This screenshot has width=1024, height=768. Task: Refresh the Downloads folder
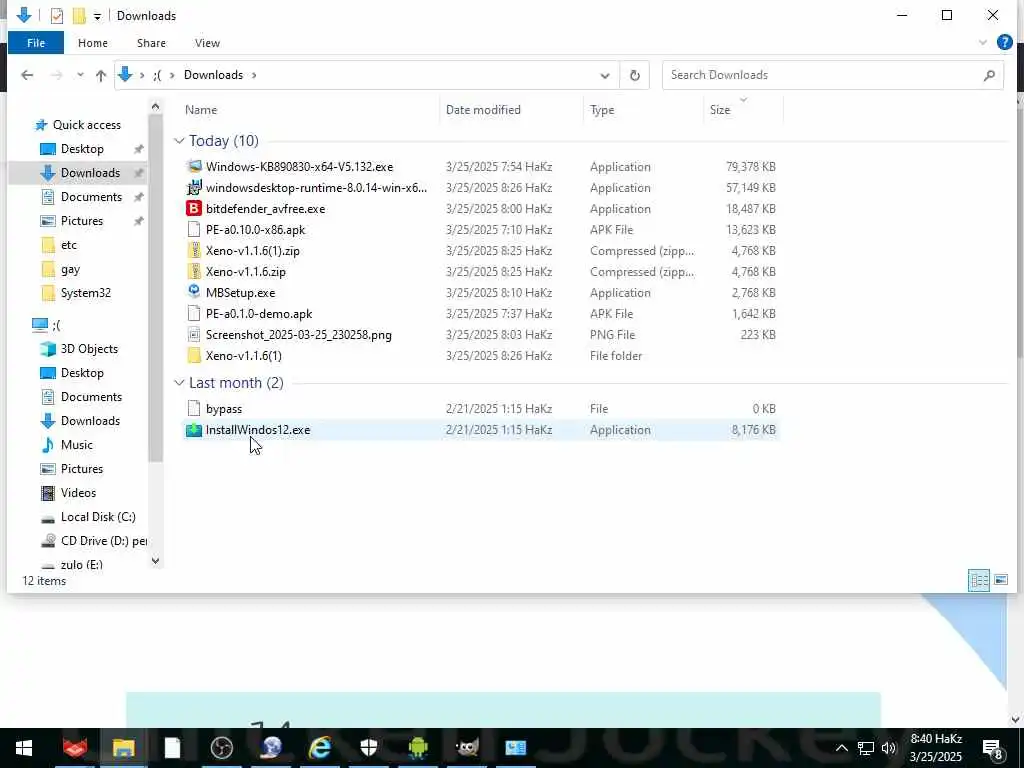pos(634,76)
